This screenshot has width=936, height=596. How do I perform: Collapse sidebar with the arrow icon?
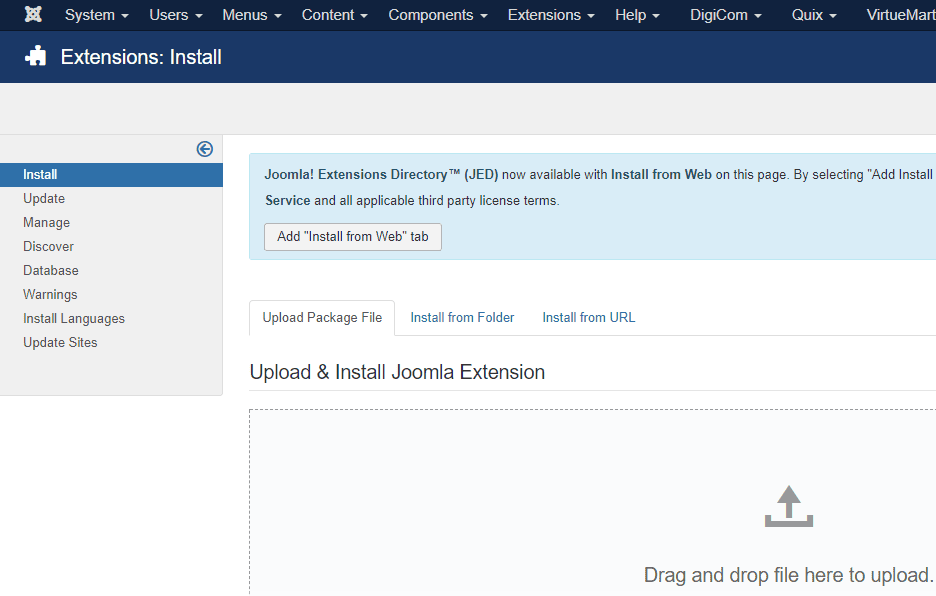[205, 149]
